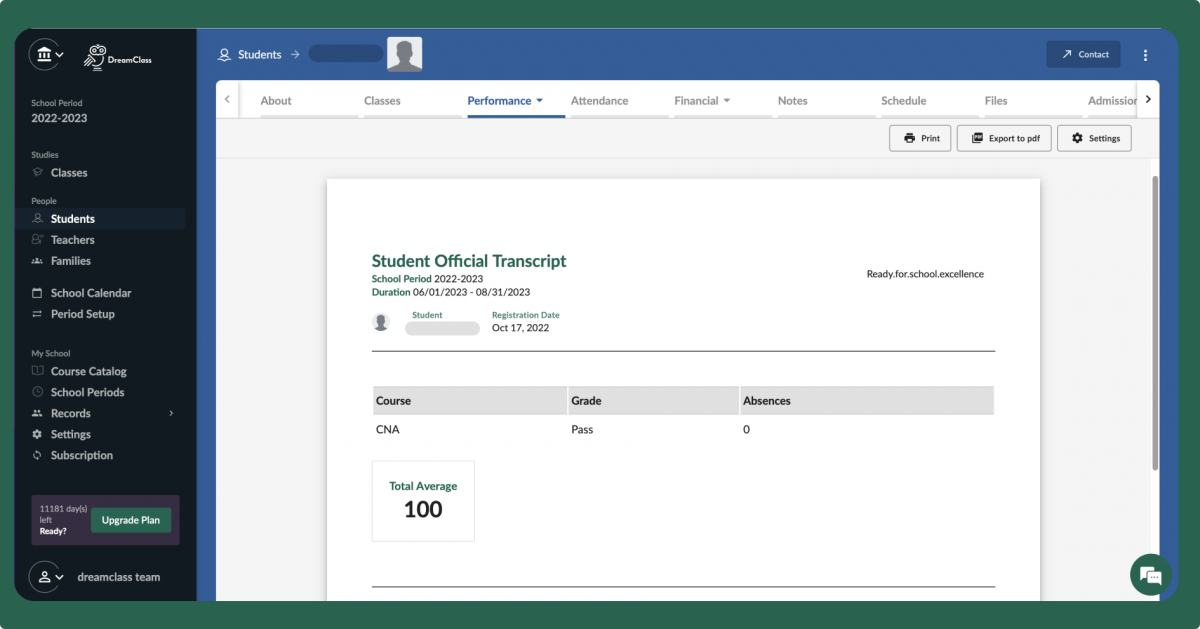This screenshot has height=629, width=1200.
Task: Open the Teachers section via its icon
Action: [x=37, y=239]
